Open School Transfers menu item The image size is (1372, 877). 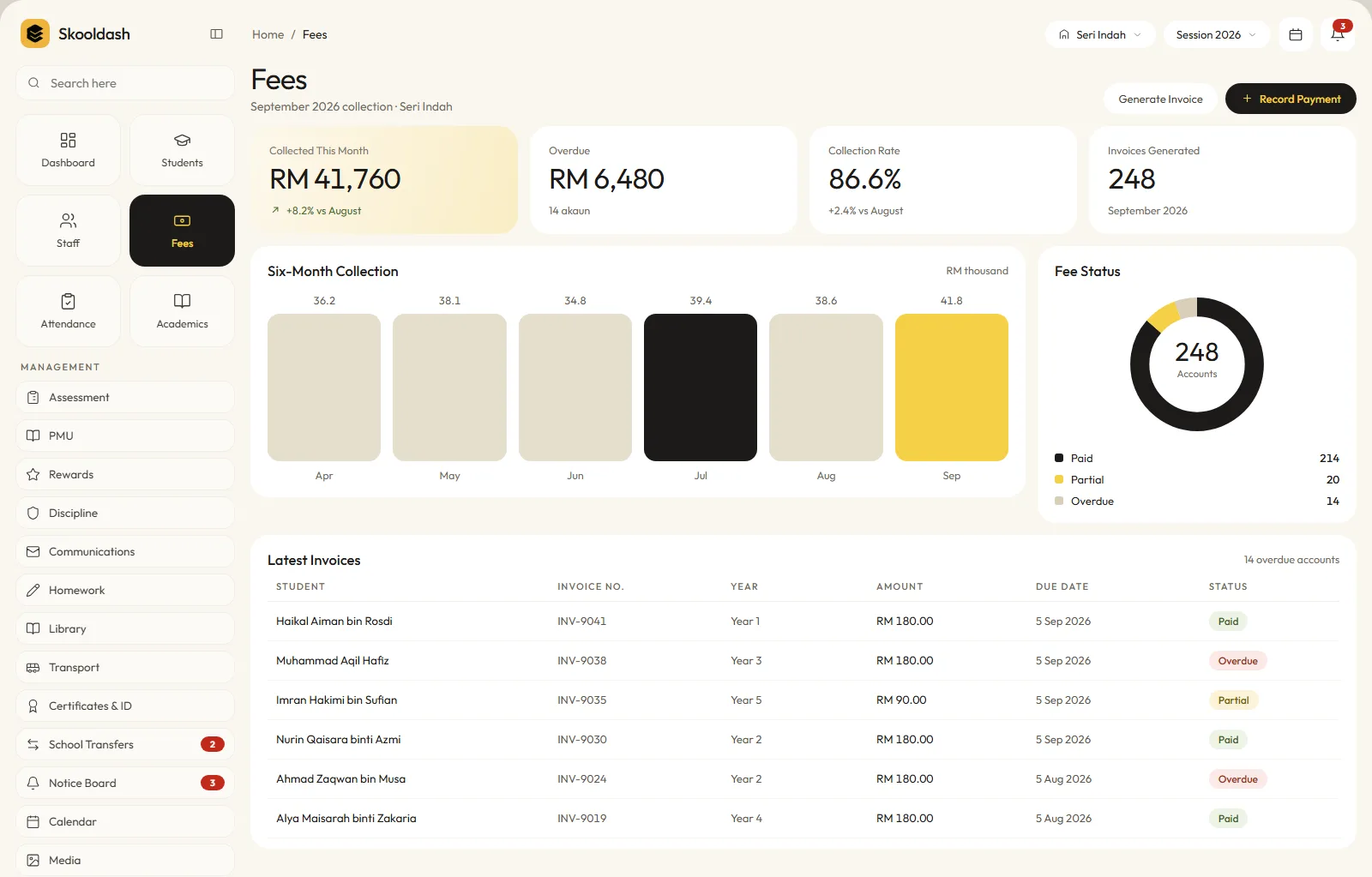point(125,744)
